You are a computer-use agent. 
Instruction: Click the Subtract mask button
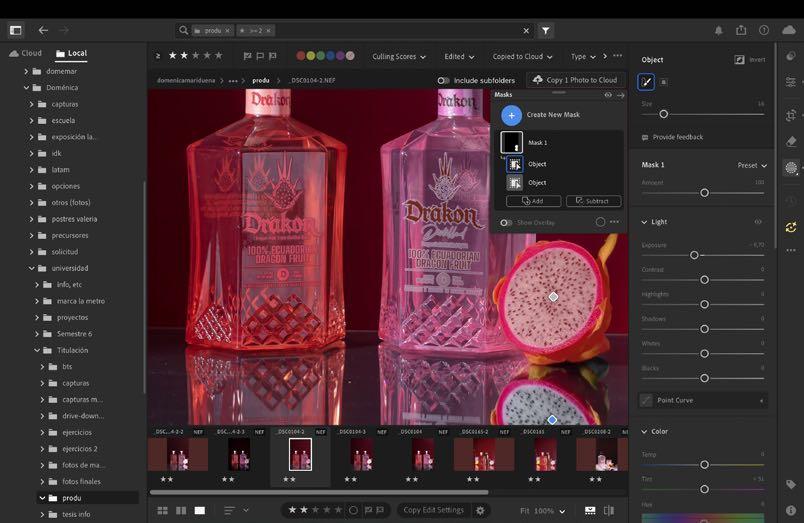click(x=593, y=201)
